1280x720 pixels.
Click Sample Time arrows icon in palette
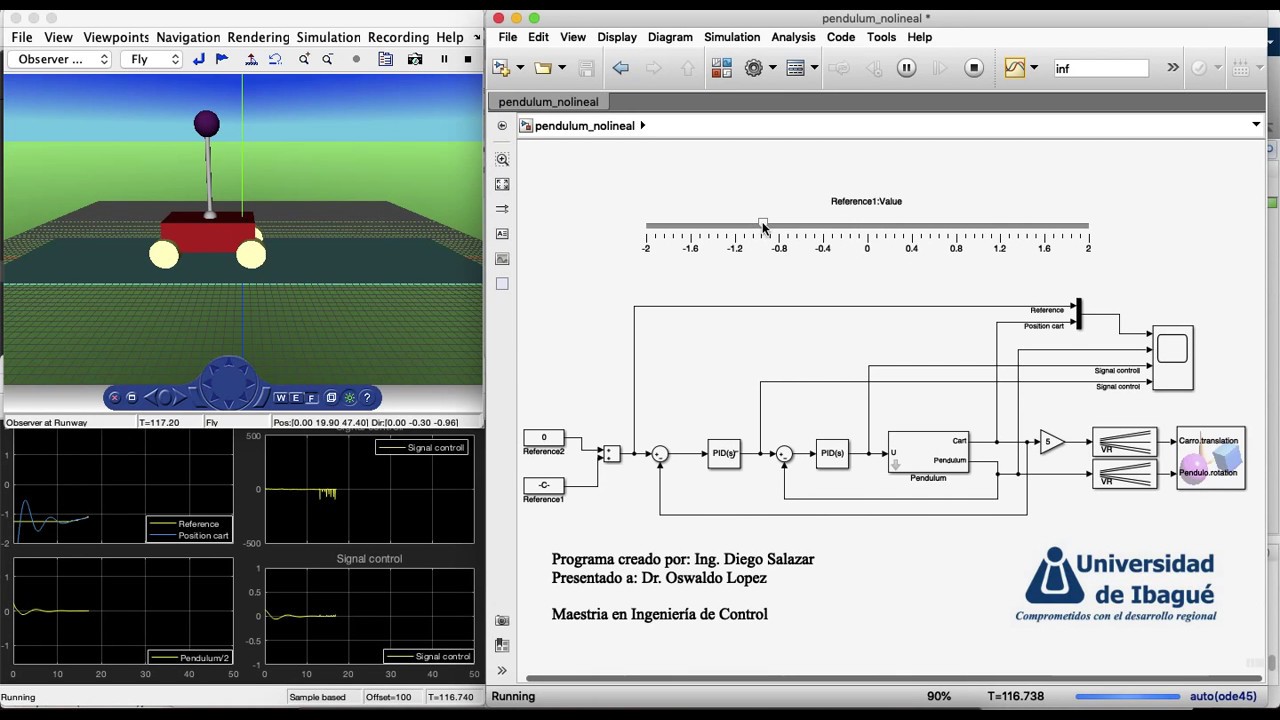(502, 209)
